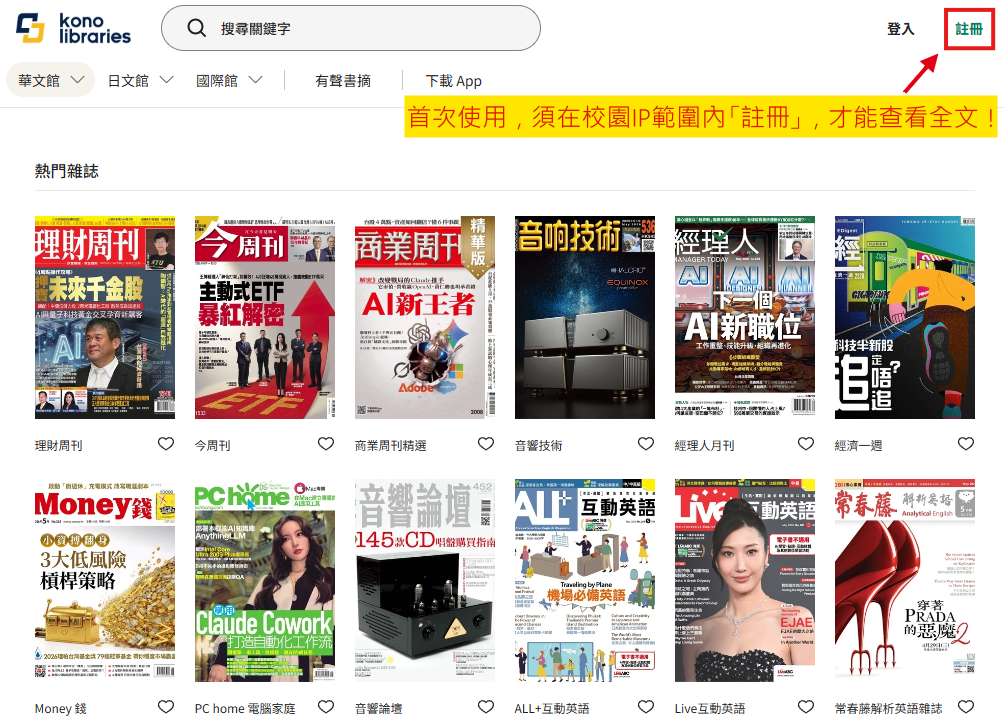
Task: Open the 音響論壇 magazine cover
Action: pyautogui.click(x=425, y=580)
